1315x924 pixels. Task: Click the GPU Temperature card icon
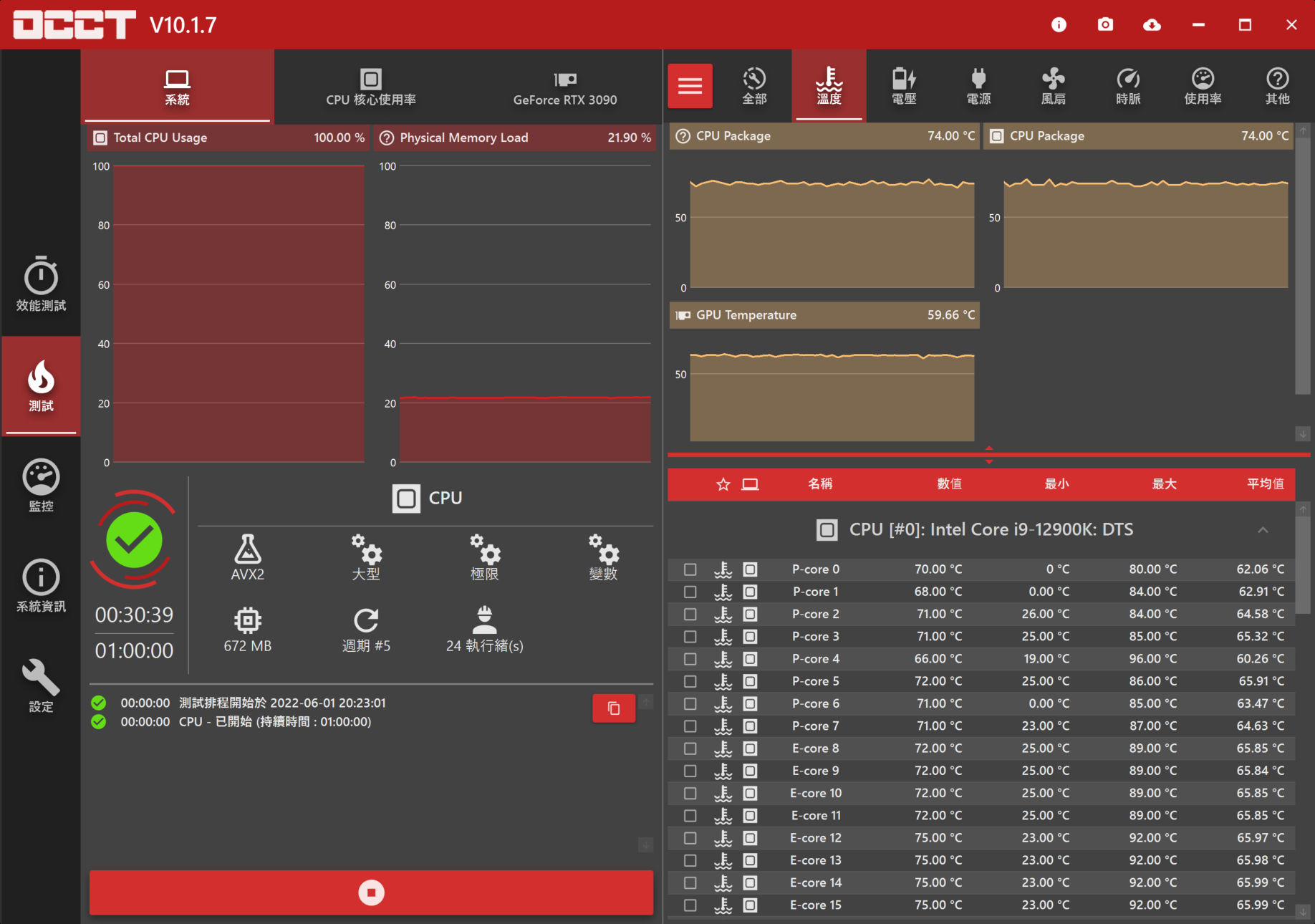(683, 315)
